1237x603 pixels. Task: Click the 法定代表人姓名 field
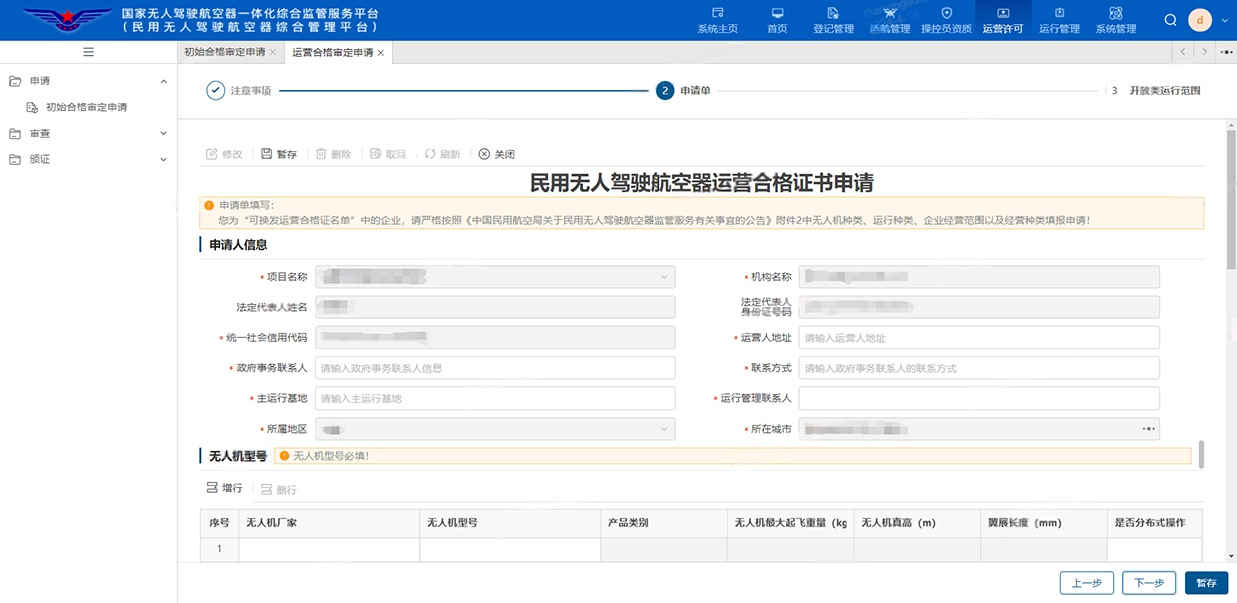click(x=495, y=307)
